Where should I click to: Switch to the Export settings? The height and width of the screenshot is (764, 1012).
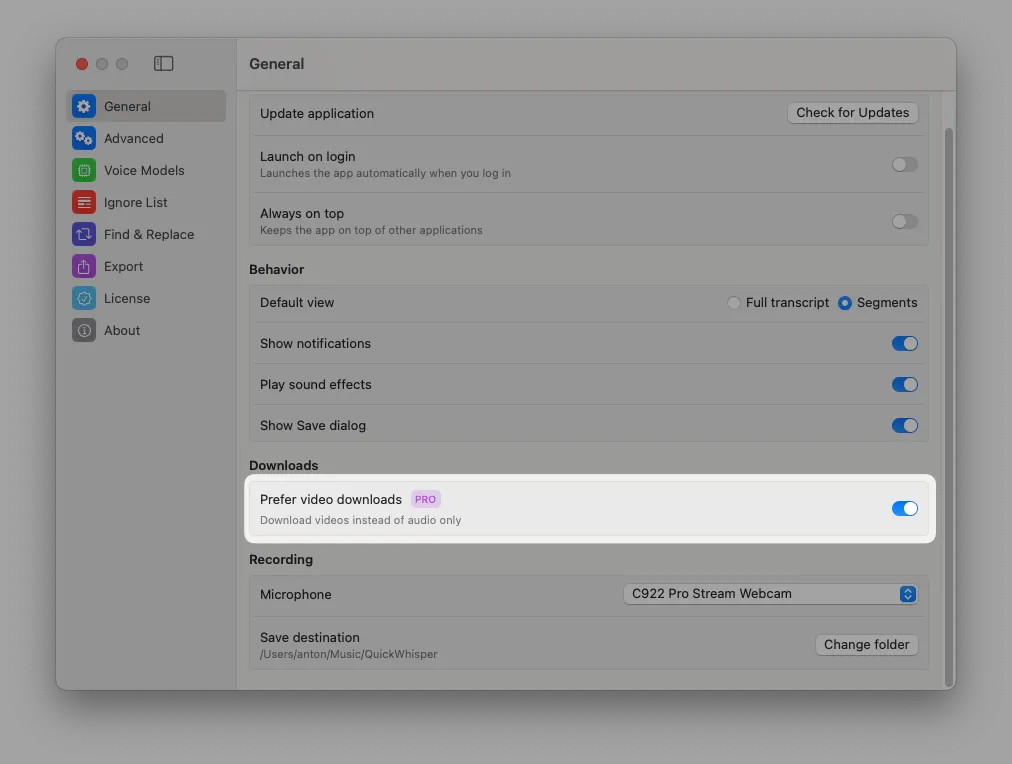(x=147, y=266)
